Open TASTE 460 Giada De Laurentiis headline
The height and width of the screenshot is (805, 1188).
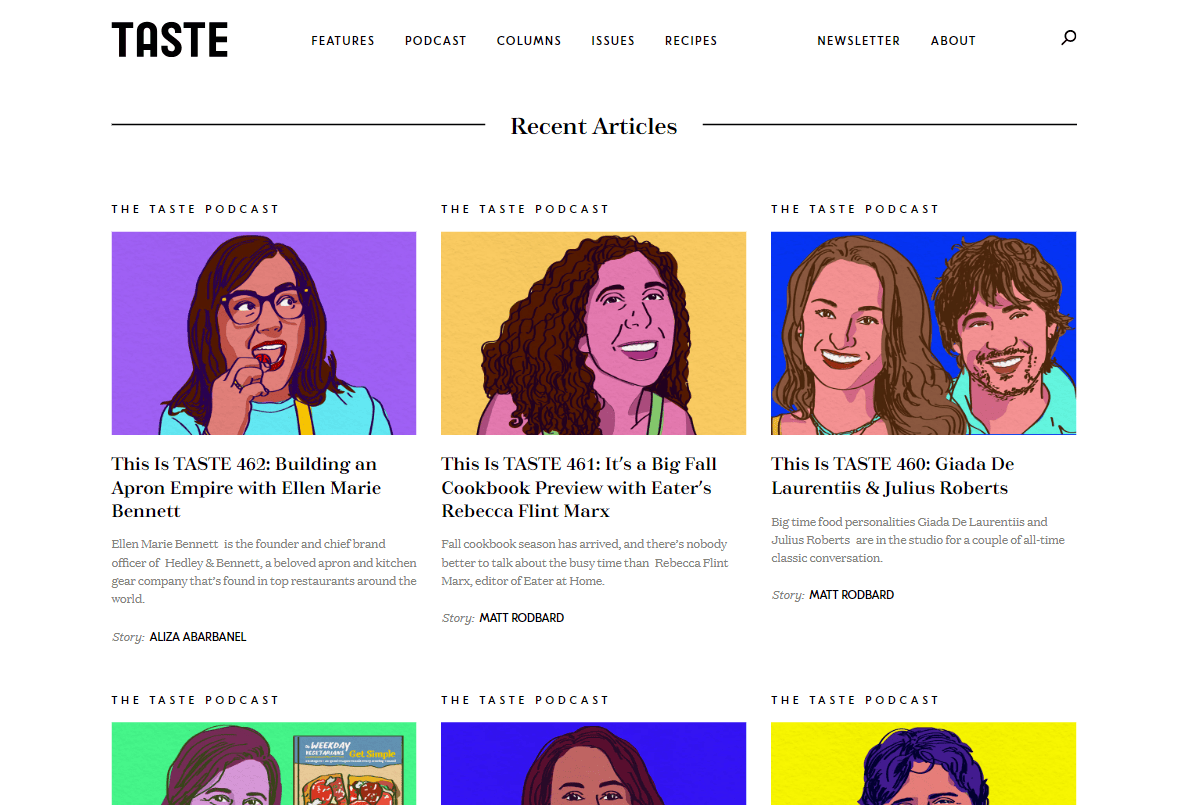(x=892, y=476)
